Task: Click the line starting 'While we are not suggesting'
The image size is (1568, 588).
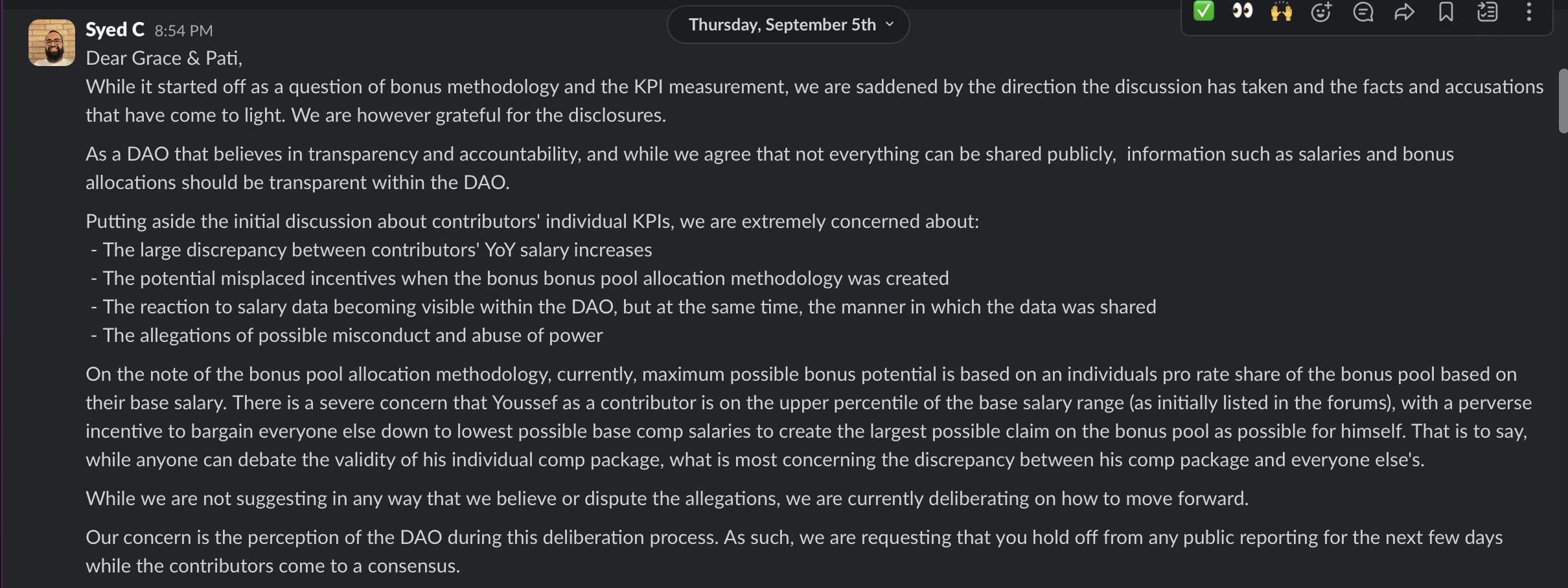Action: tap(667, 499)
